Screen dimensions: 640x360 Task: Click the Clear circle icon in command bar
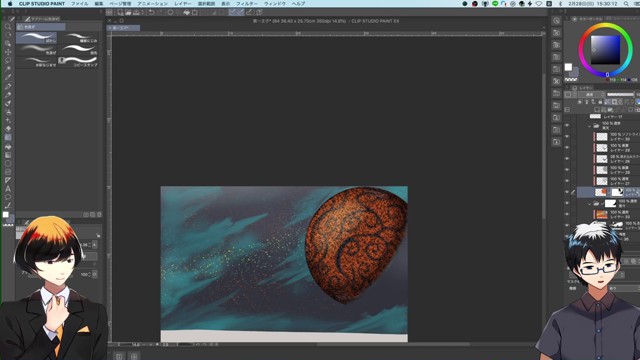(x=170, y=12)
